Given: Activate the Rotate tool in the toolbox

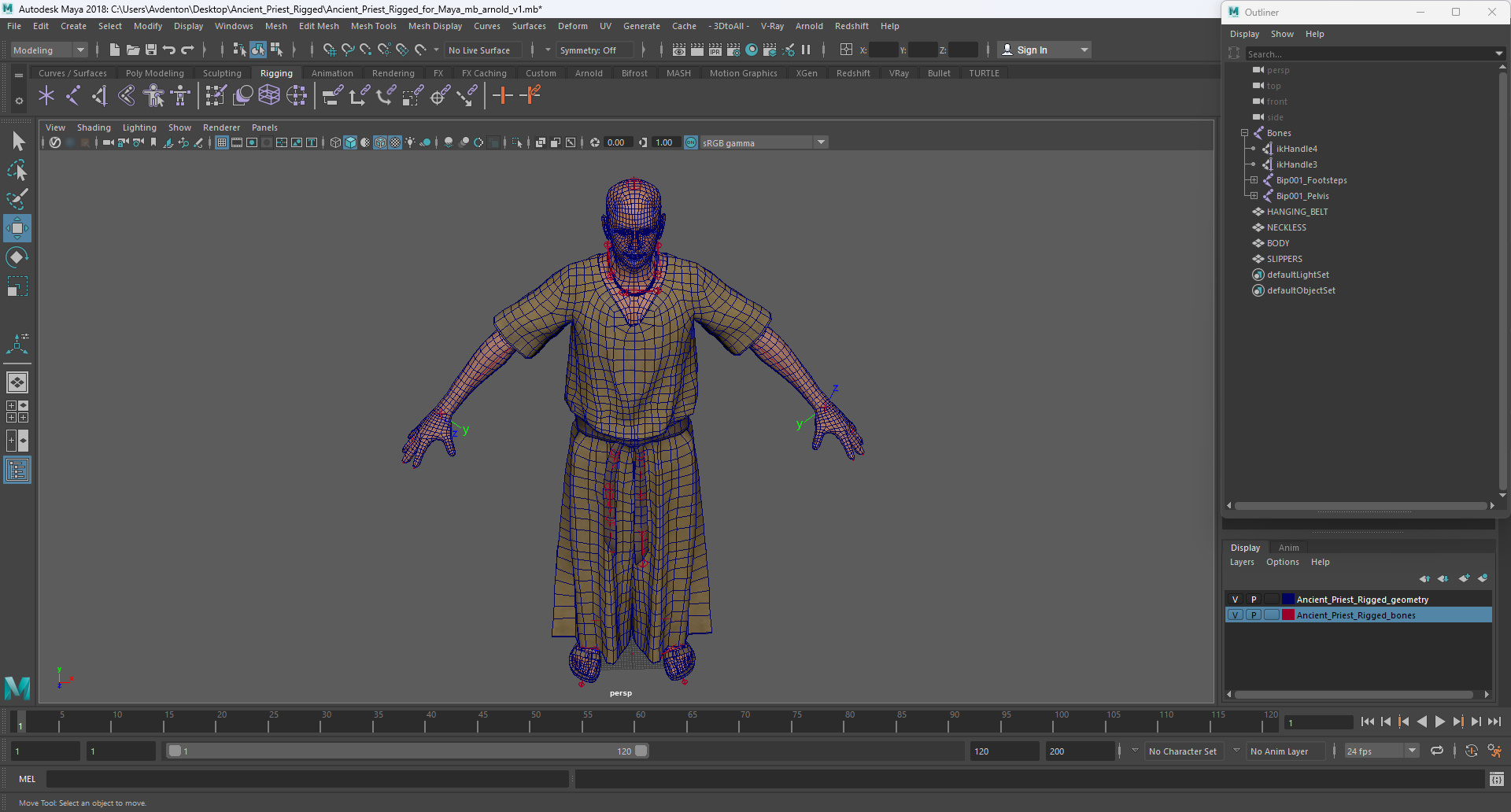Looking at the screenshot, I should (17, 257).
